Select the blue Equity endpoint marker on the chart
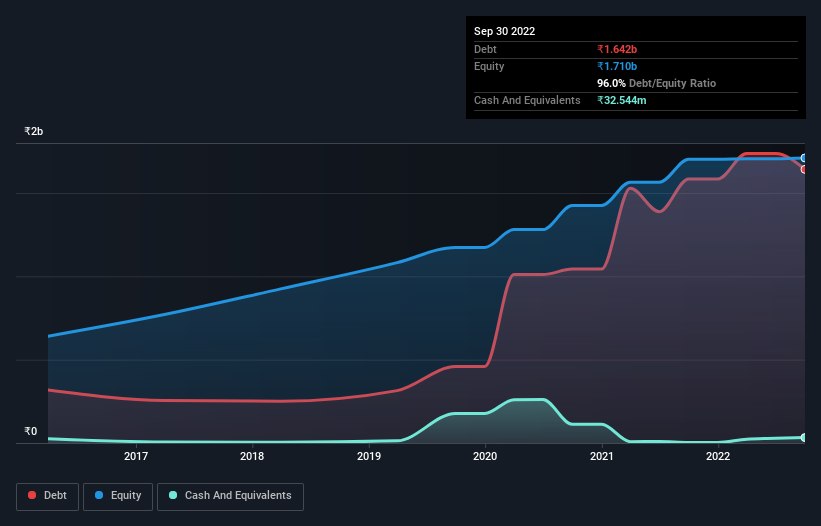 click(804, 158)
